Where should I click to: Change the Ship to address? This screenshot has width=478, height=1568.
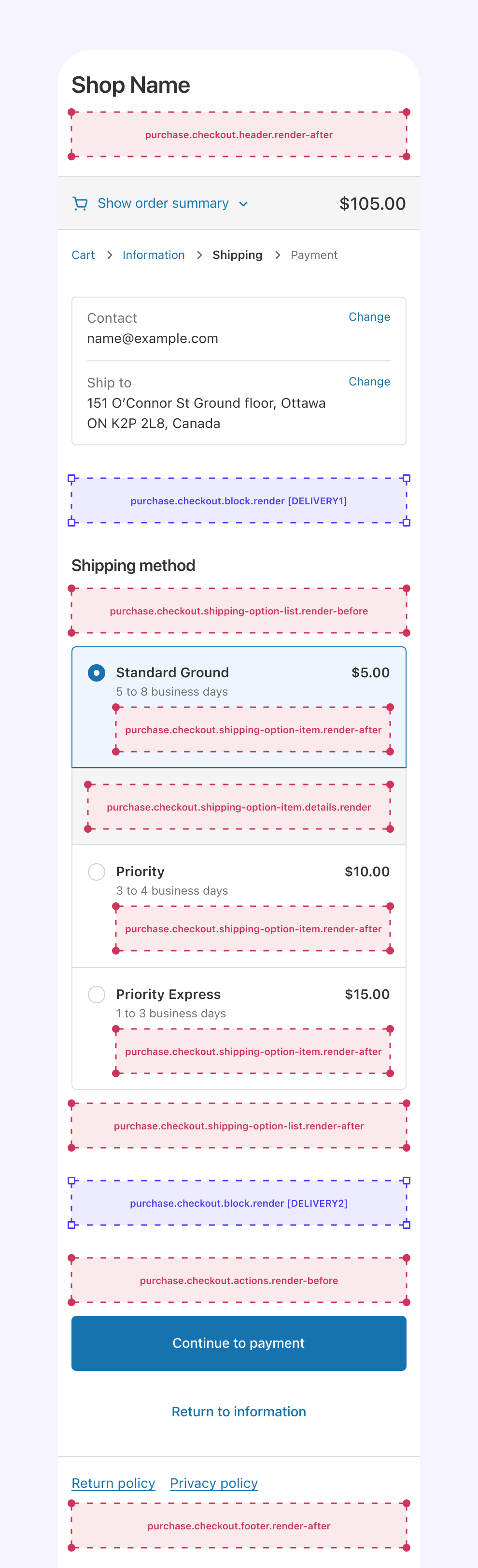368,382
